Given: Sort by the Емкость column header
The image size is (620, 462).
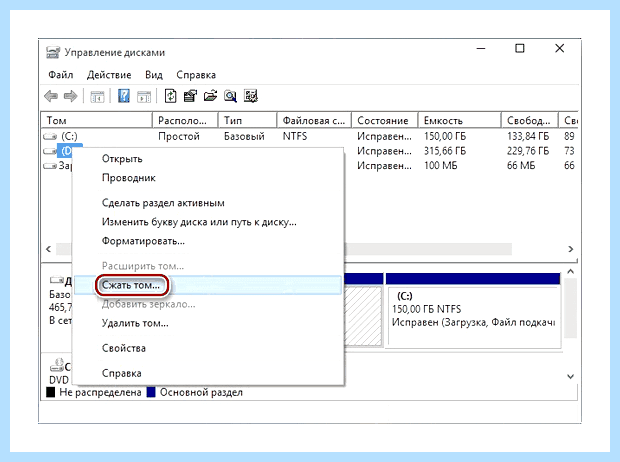Looking at the screenshot, I should pos(459,120).
